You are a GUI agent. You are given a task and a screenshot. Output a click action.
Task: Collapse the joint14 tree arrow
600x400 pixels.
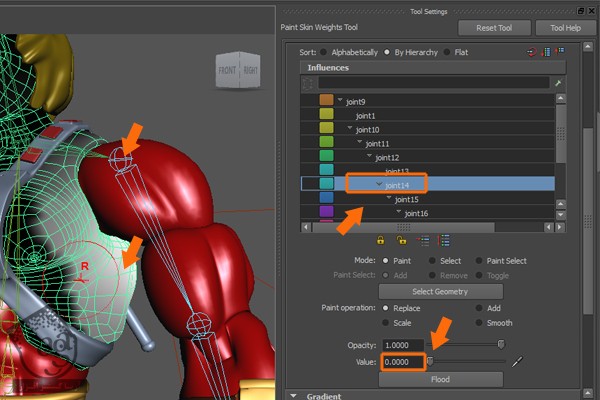click(x=379, y=184)
